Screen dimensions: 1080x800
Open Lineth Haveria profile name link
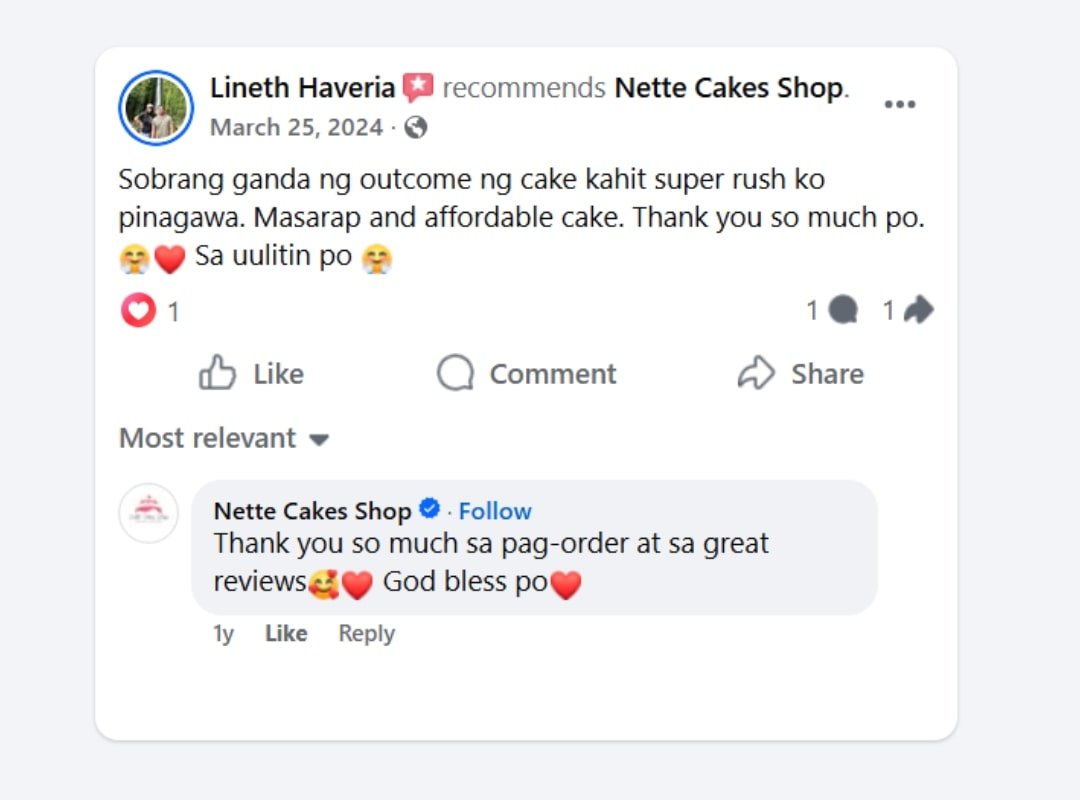[x=302, y=88]
